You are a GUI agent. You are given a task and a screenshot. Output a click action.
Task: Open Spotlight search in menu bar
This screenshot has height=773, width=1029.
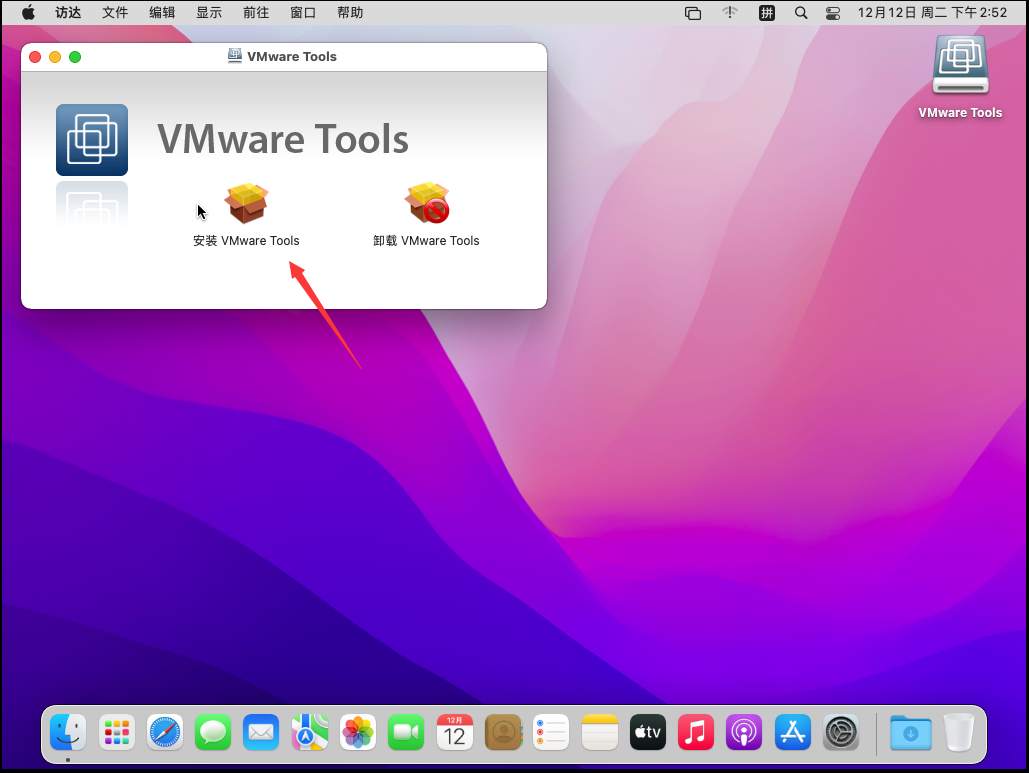[x=801, y=12]
